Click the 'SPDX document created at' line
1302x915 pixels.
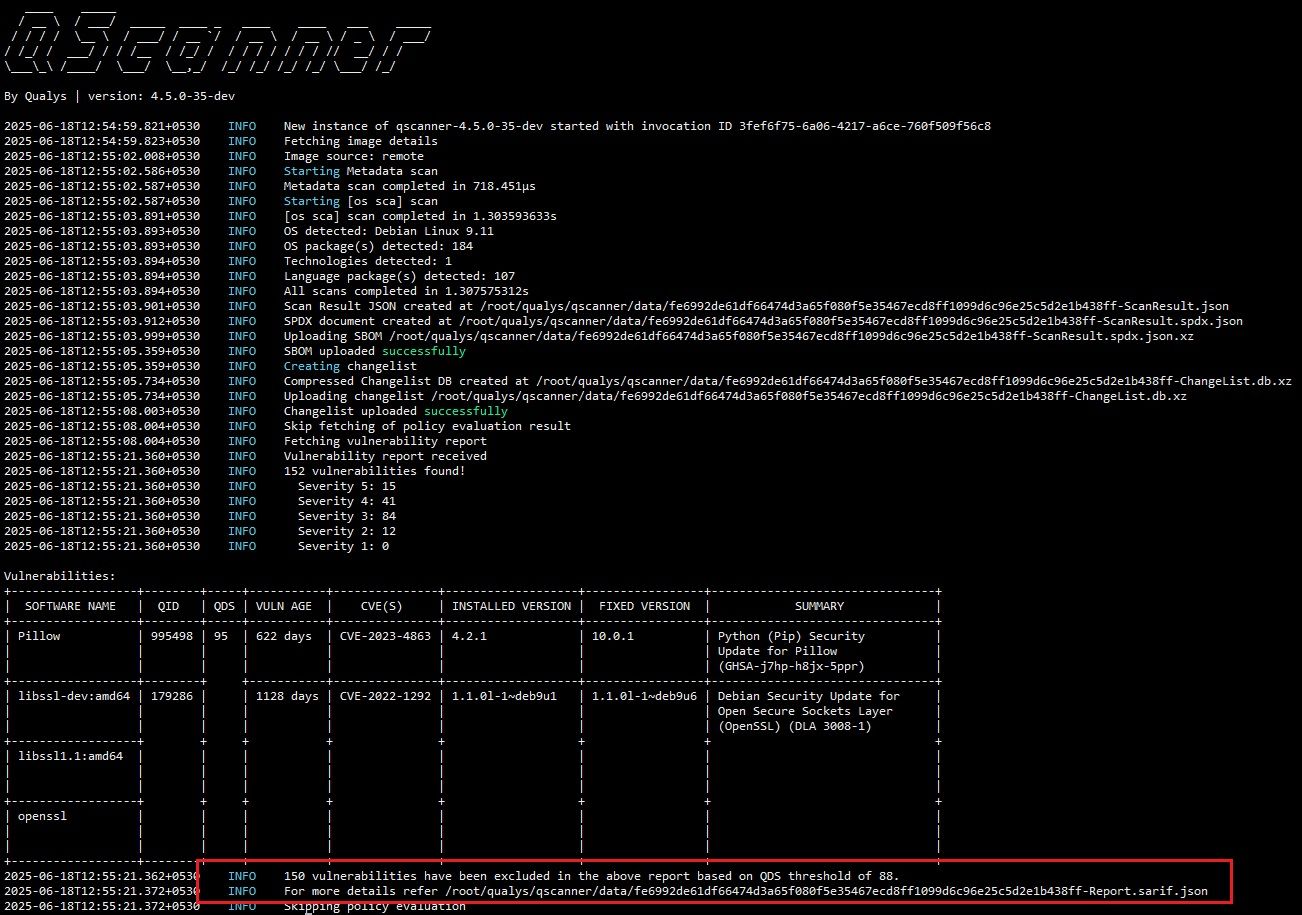pyautogui.click(x=763, y=321)
